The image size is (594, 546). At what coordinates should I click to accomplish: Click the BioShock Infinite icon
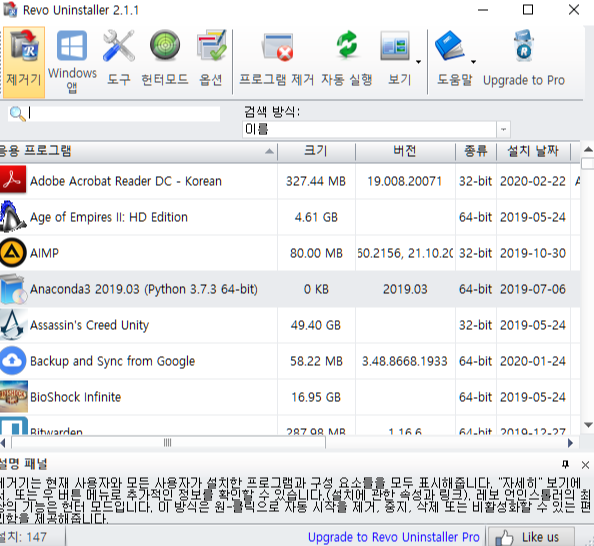pos(14,396)
